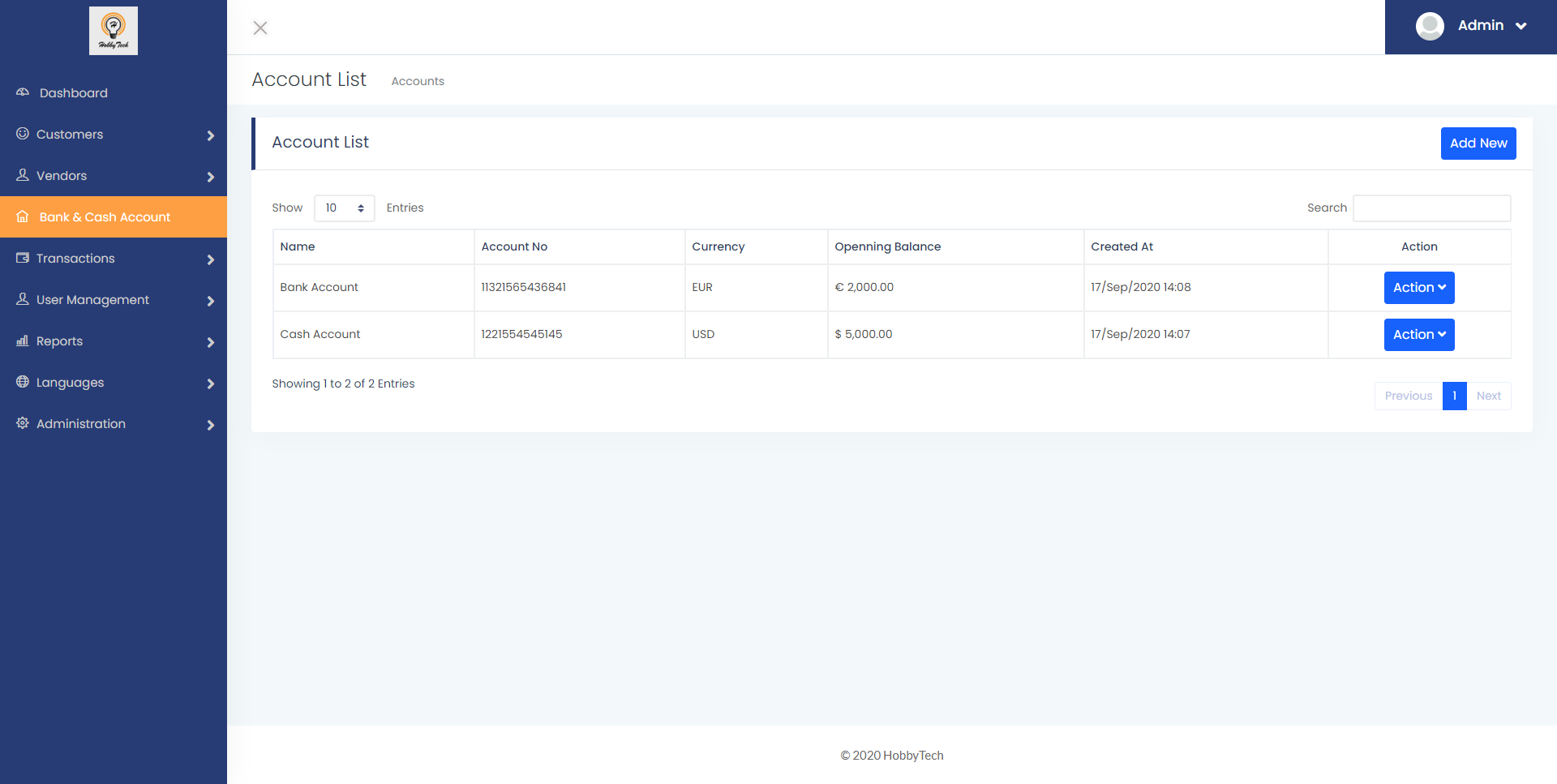Viewport: 1557px width, 784px height.
Task: Select account number 11321565436841
Action: pos(524,287)
